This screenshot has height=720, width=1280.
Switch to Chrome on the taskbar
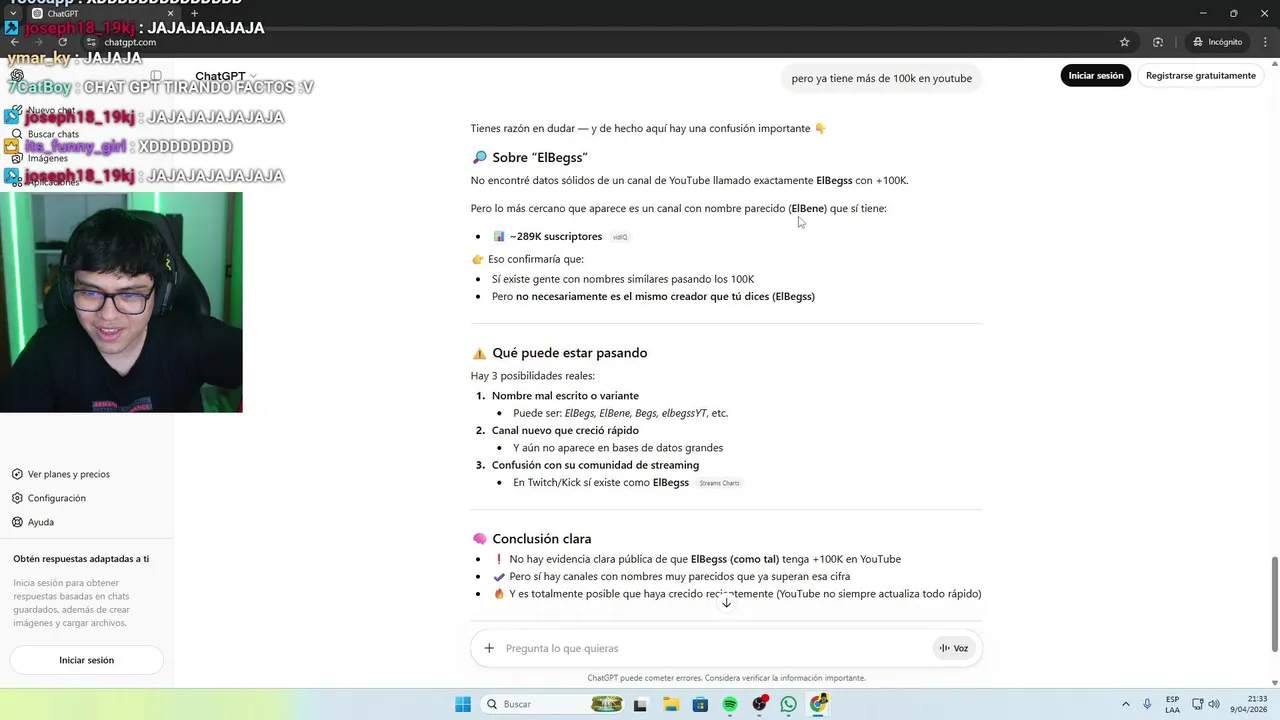click(819, 704)
